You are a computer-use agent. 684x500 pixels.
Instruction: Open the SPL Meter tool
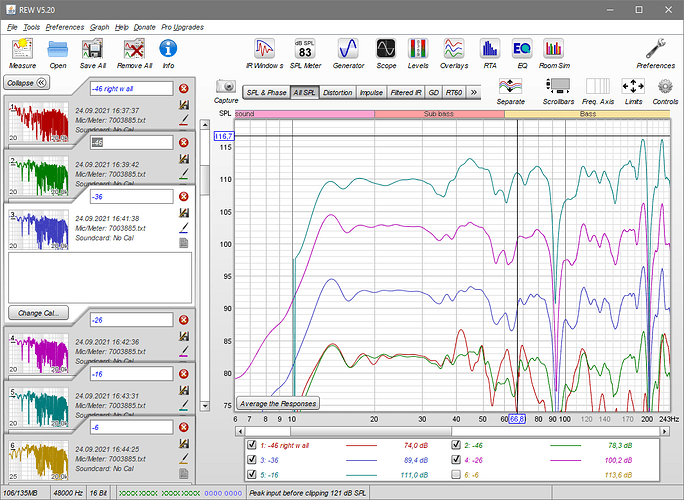[305, 49]
